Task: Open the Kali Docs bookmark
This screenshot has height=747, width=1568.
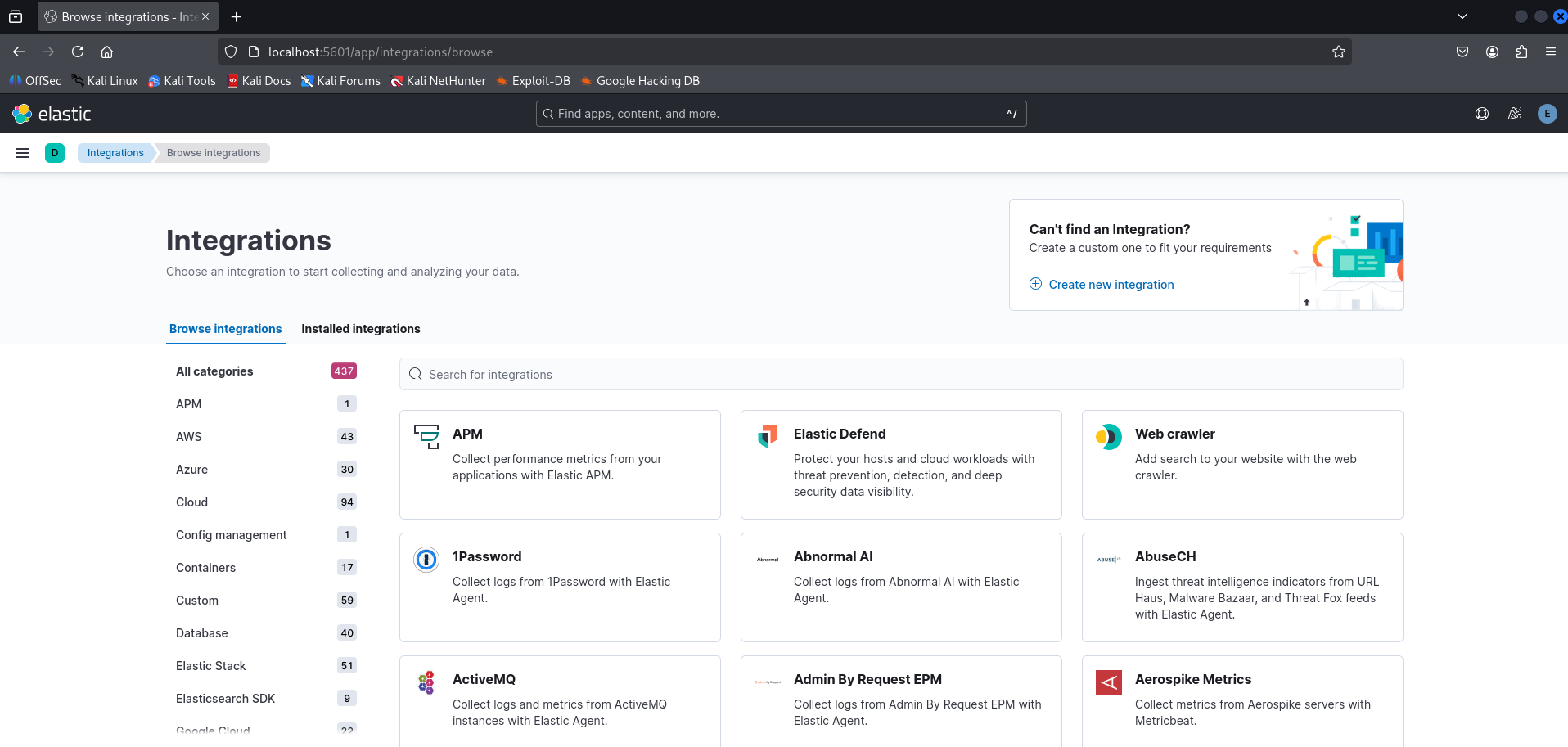Action: [259, 81]
